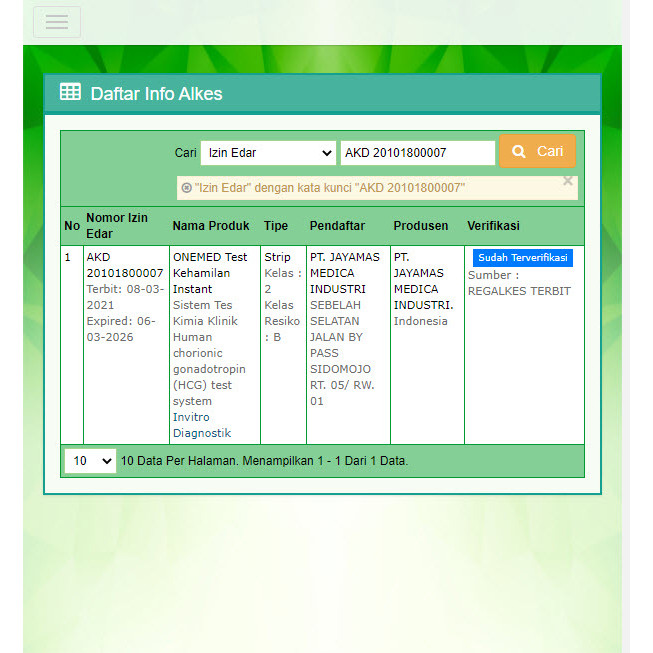Click the keyword field containing AKD 20101800007
The width and height of the screenshot is (653, 653).
[x=417, y=153]
